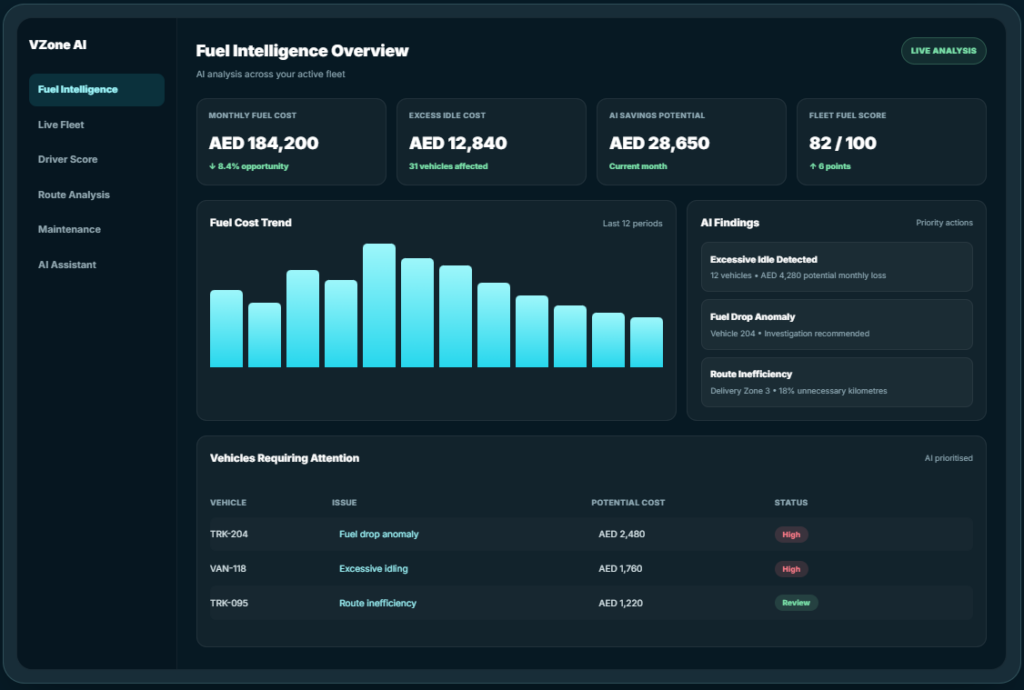Click the AED 2,480 cost cell
1024x690 pixels.
pos(622,534)
